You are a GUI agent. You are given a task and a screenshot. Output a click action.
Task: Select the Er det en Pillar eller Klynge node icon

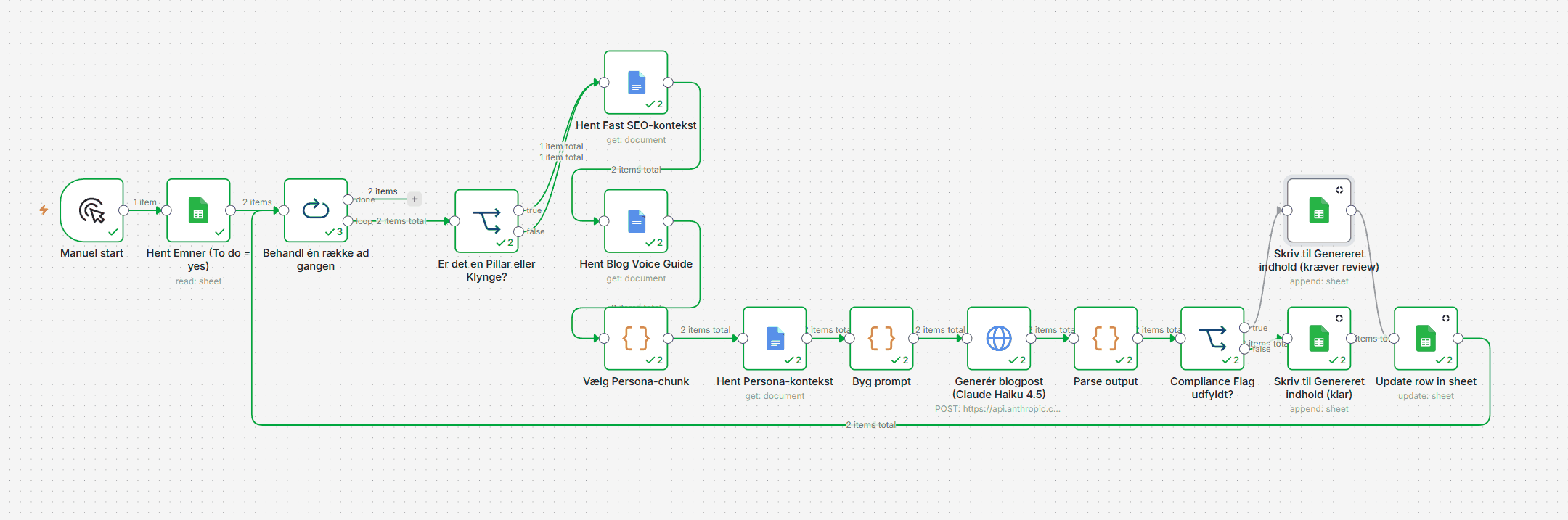coord(486,221)
